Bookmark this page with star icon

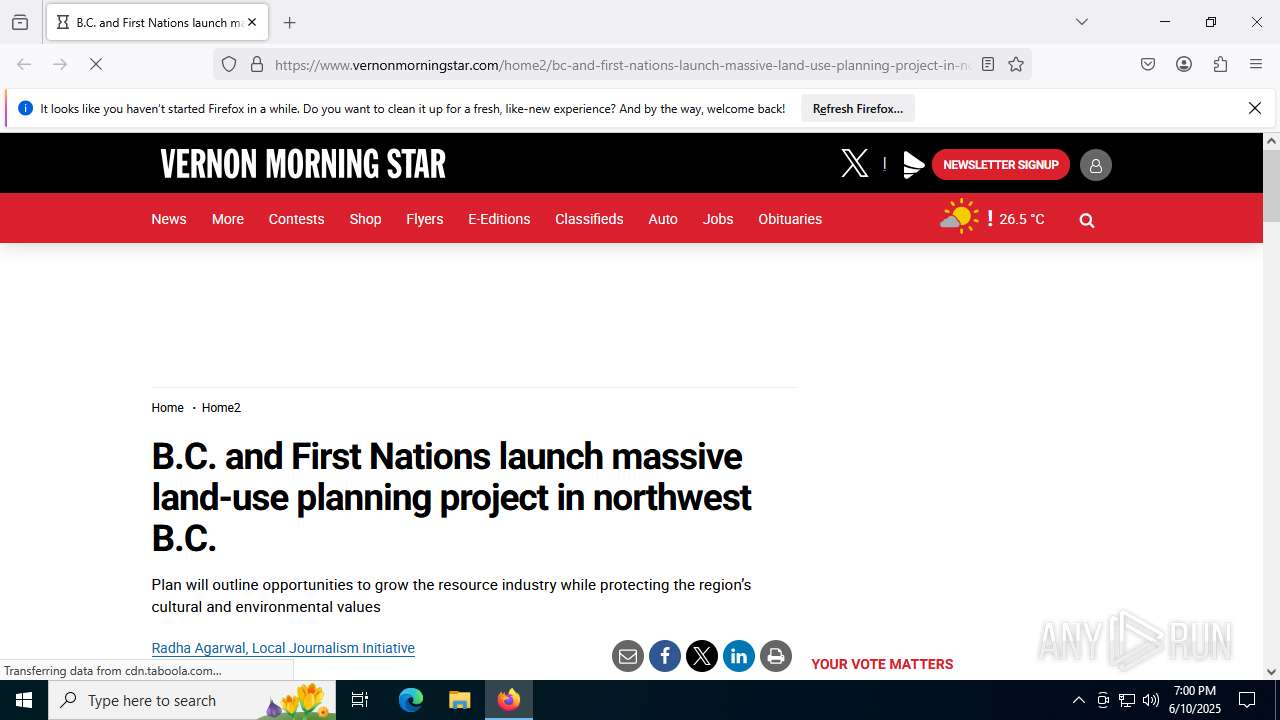[x=1016, y=64]
